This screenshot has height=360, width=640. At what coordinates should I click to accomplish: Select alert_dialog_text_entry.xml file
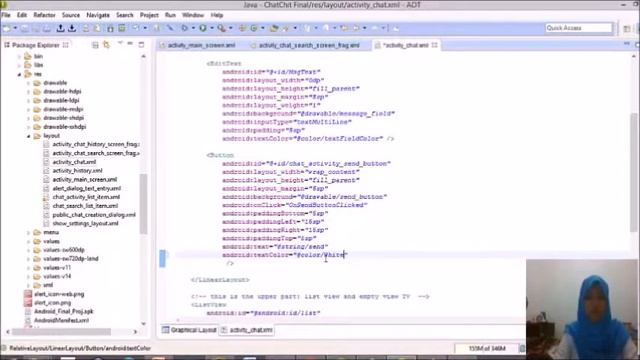click(x=87, y=189)
